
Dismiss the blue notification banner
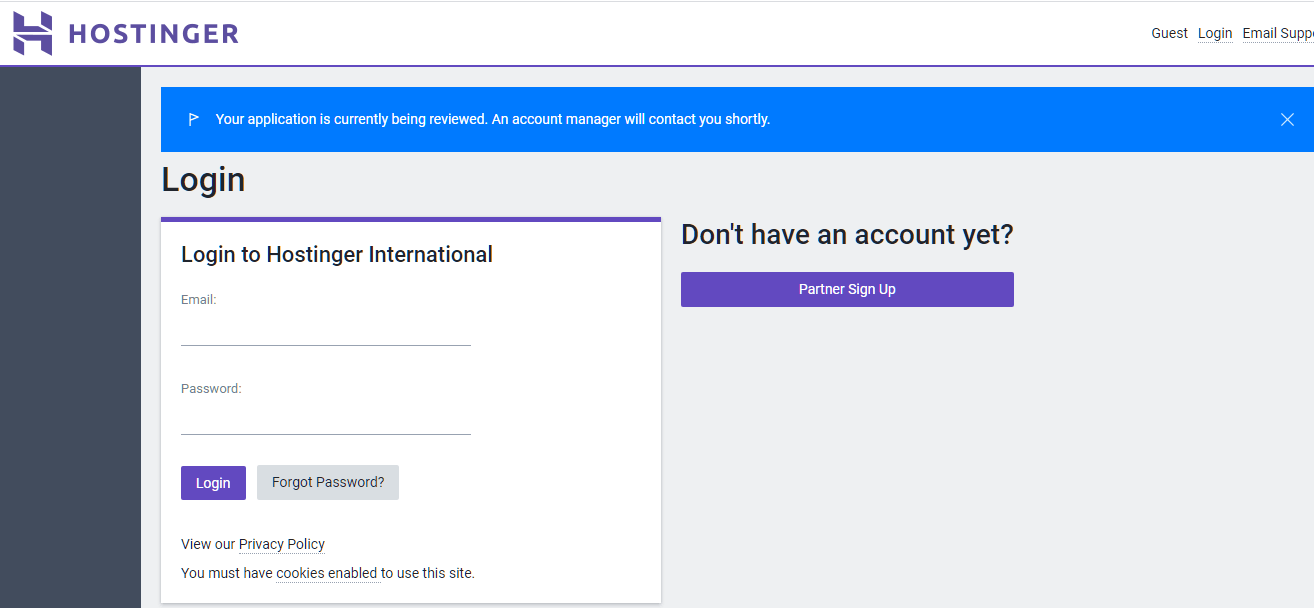(1287, 119)
